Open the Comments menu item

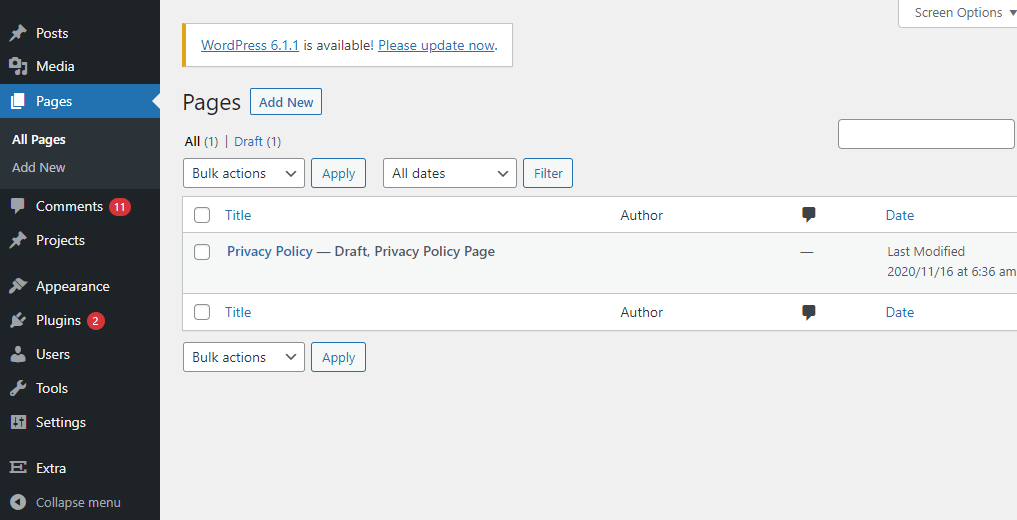tap(69, 206)
